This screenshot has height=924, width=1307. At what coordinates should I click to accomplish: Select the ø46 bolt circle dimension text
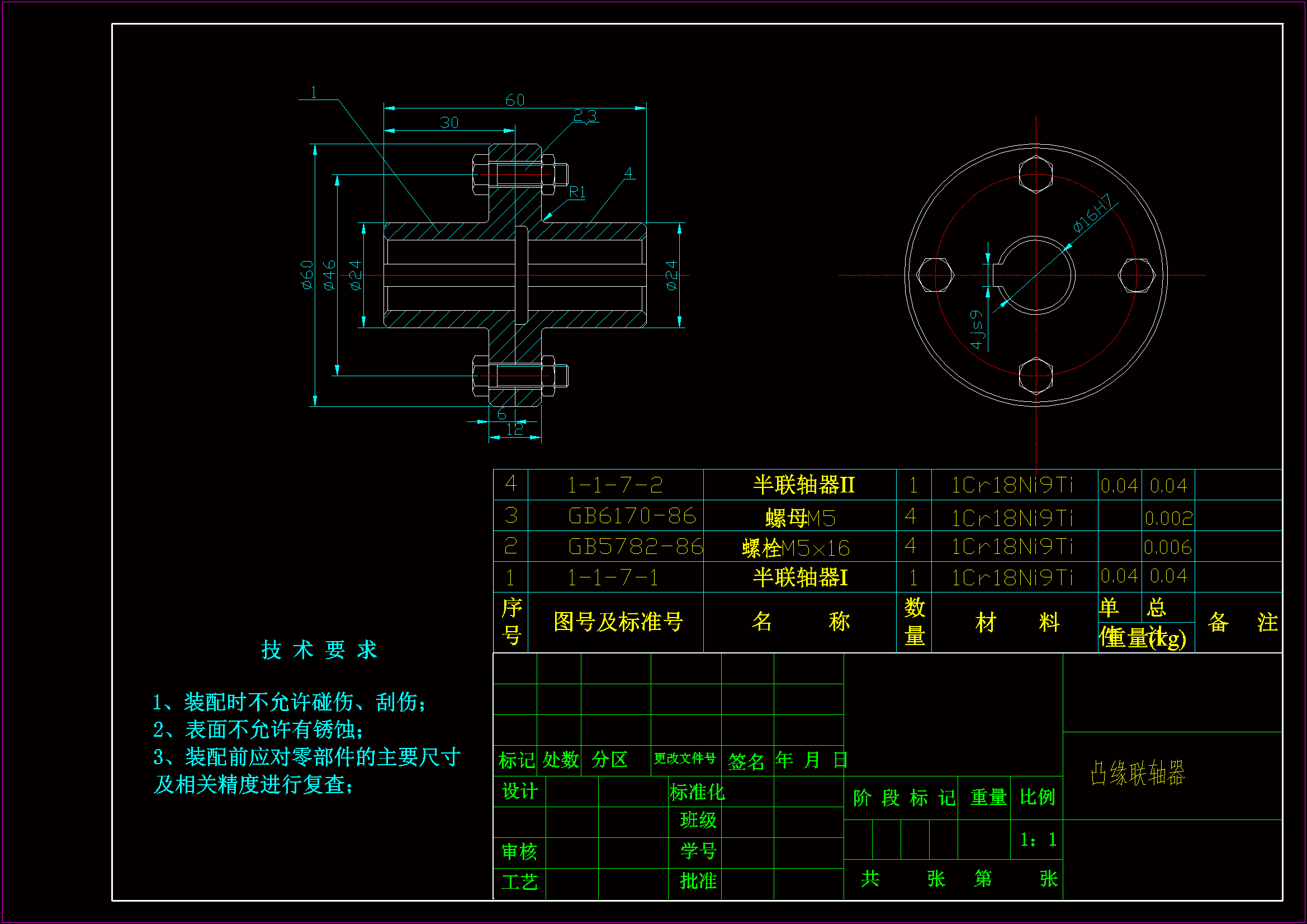click(330, 275)
